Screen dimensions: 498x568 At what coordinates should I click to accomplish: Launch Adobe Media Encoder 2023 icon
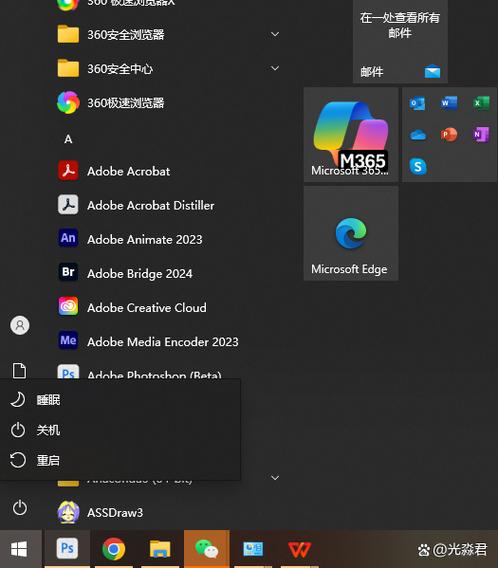[x=68, y=341]
